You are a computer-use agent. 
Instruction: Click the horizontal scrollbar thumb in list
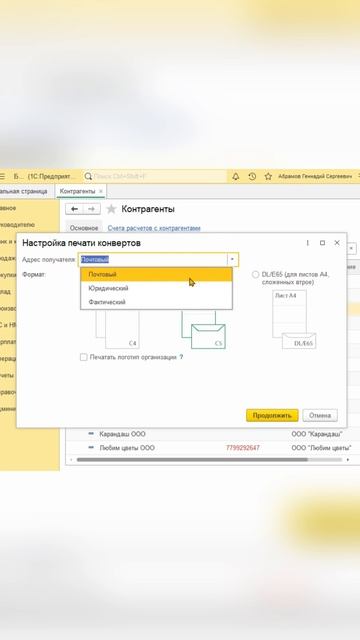click(192, 460)
